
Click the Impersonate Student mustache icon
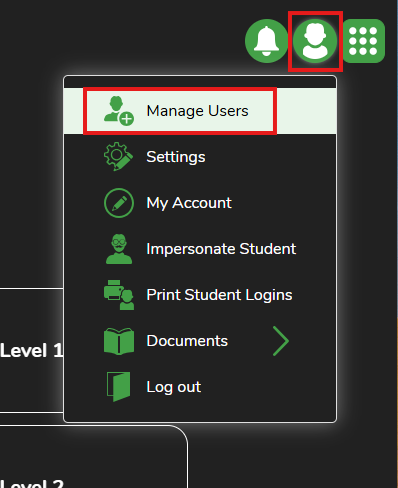pos(119,249)
